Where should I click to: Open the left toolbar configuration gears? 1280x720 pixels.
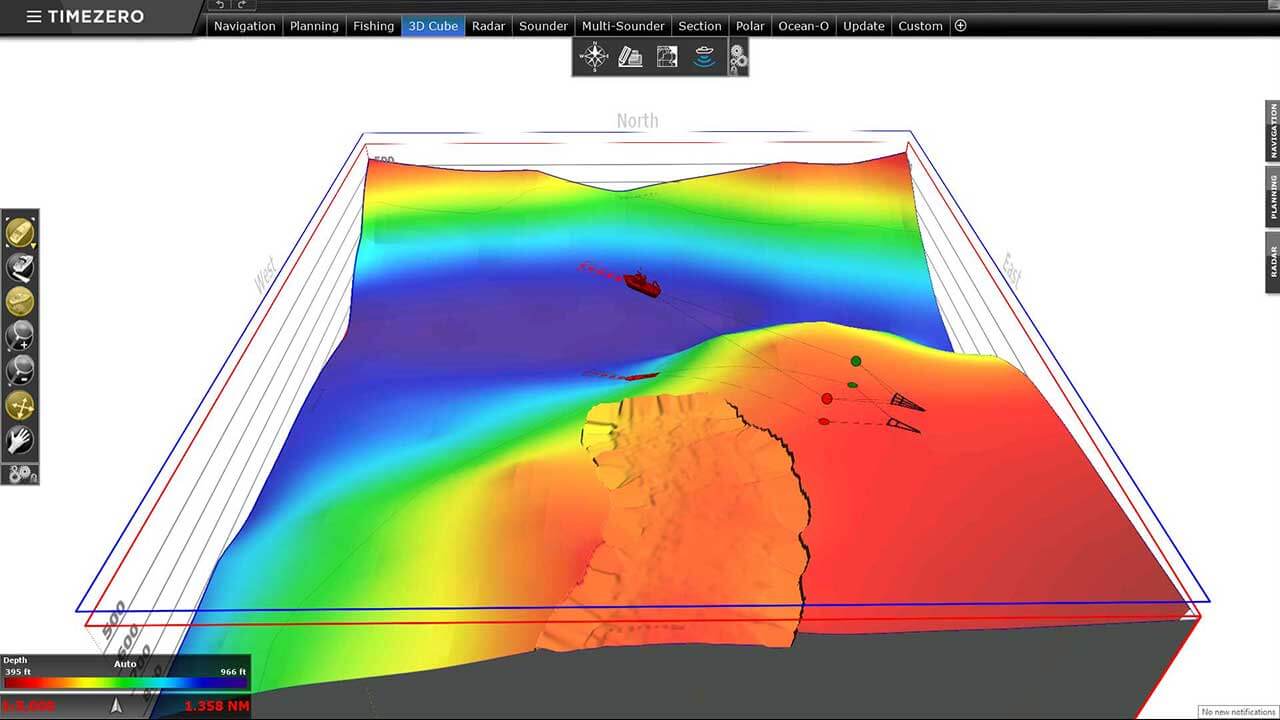click(x=20, y=474)
